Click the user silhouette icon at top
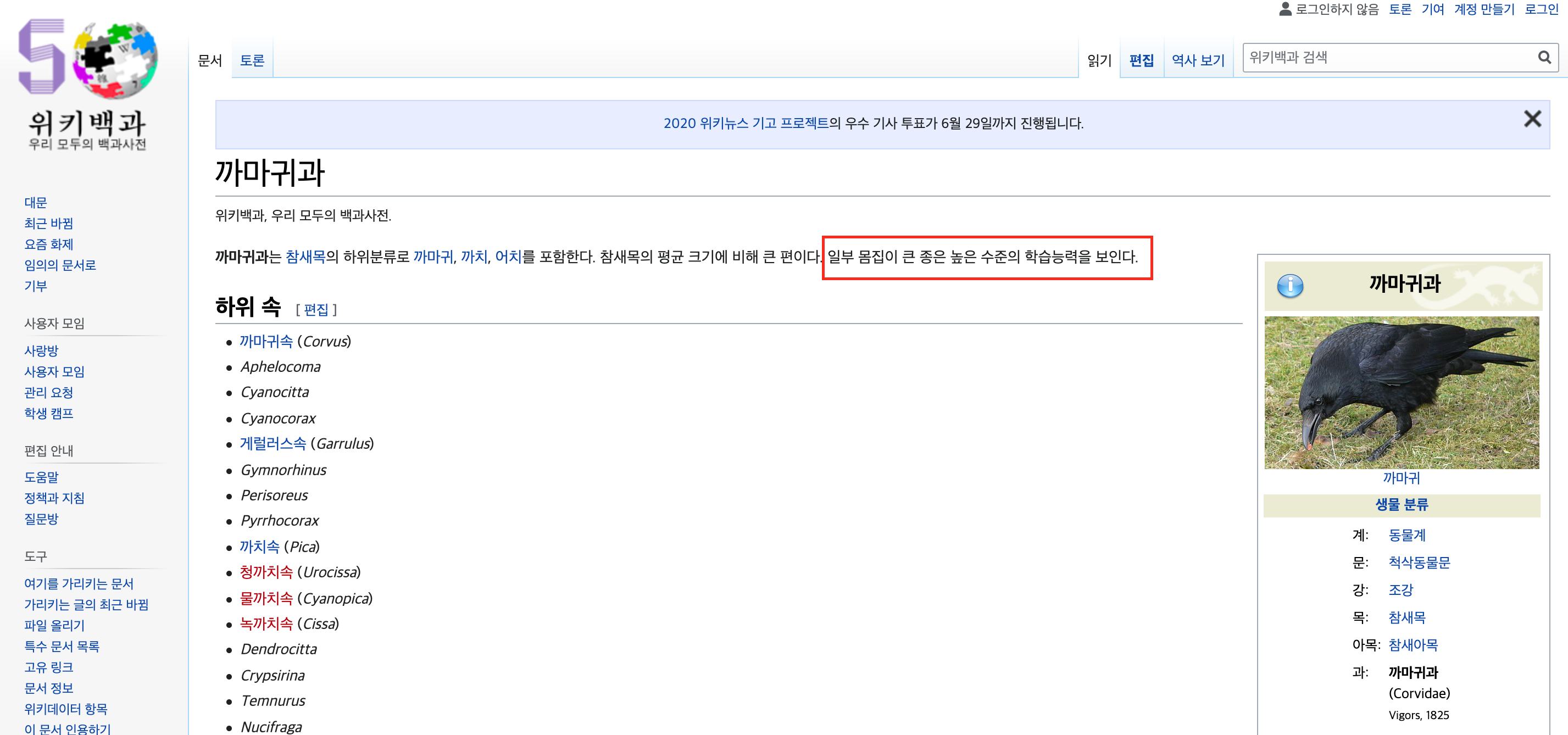The width and height of the screenshot is (1568, 735). click(1285, 9)
